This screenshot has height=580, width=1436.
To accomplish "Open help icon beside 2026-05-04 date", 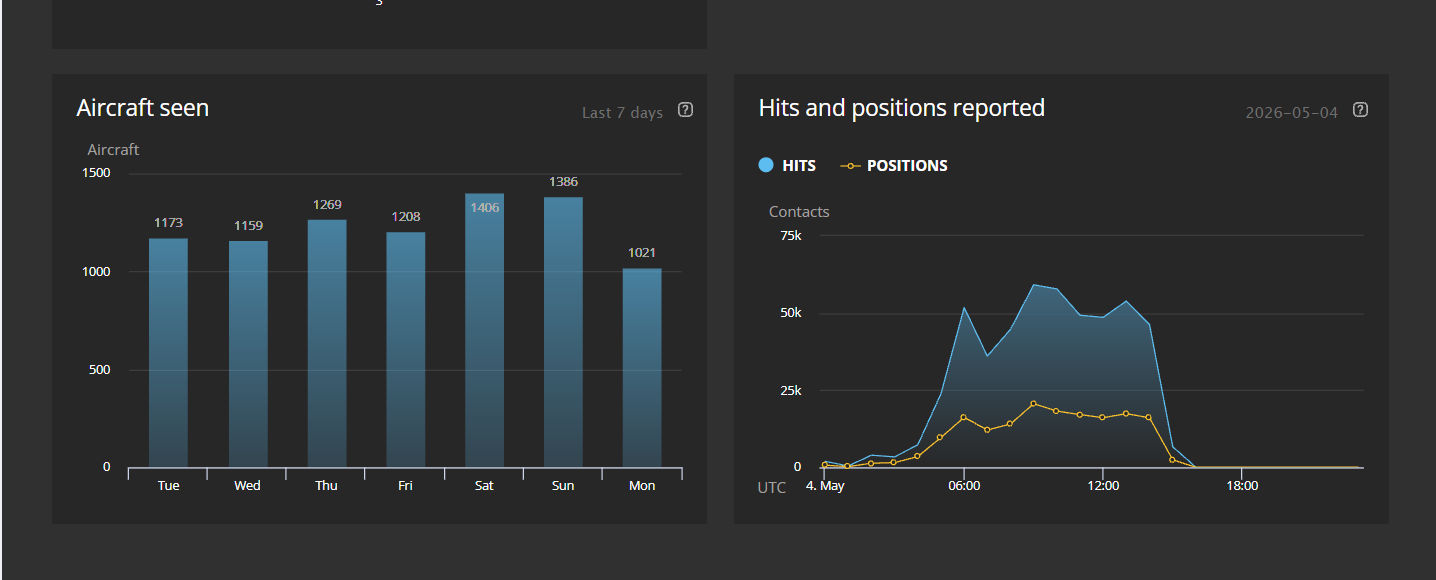I will point(1360,110).
